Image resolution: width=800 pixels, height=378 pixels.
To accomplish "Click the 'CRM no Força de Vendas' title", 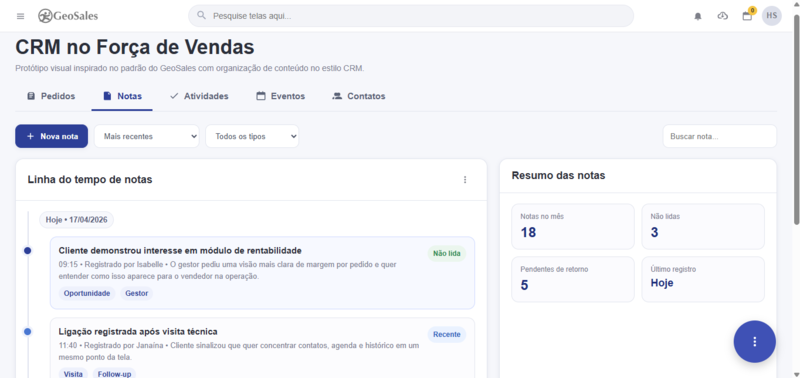I will pyautogui.click(x=135, y=47).
